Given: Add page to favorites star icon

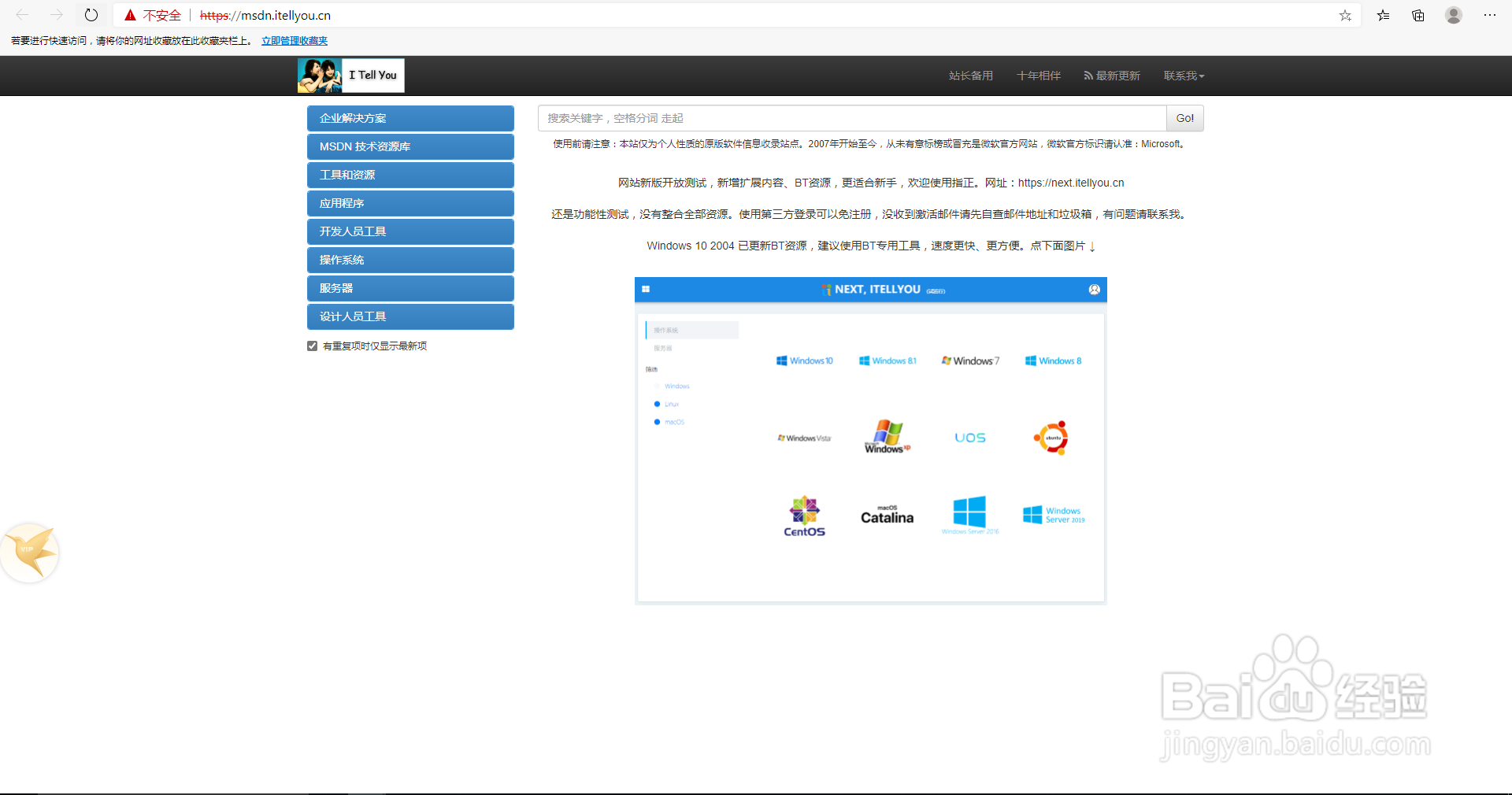Looking at the screenshot, I should (1345, 15).
